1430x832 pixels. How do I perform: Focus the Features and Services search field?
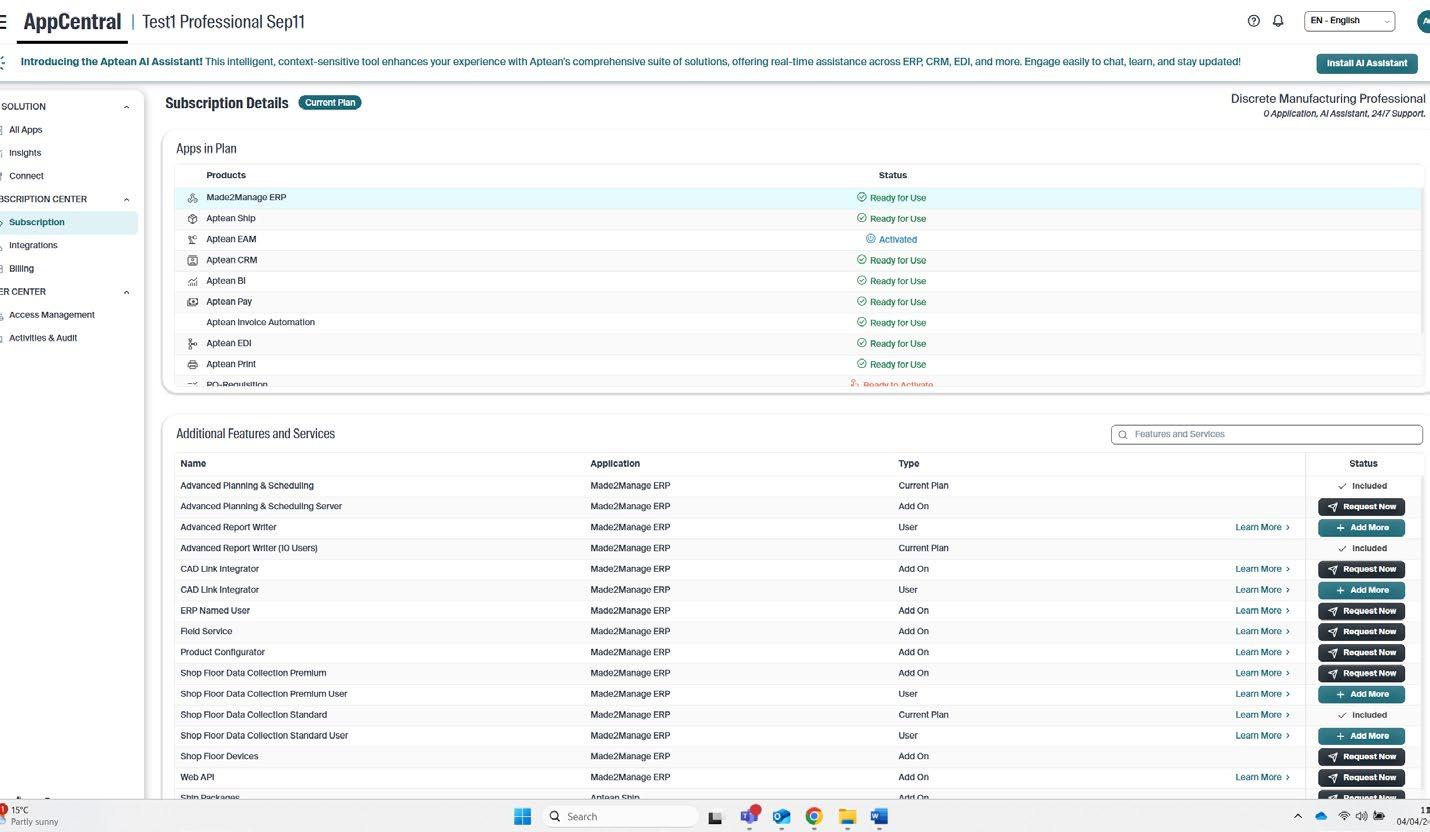coord(1266,435)
